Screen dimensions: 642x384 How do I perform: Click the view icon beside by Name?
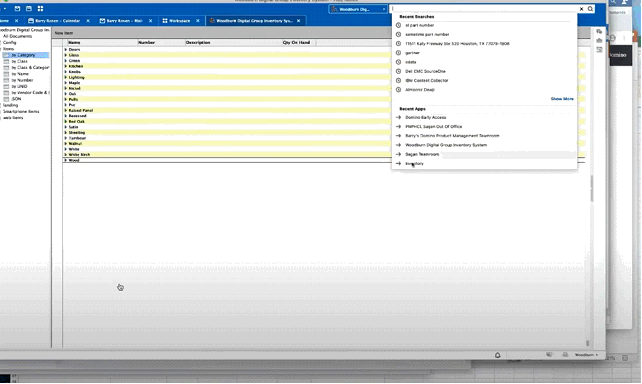(x=6, y=74)
